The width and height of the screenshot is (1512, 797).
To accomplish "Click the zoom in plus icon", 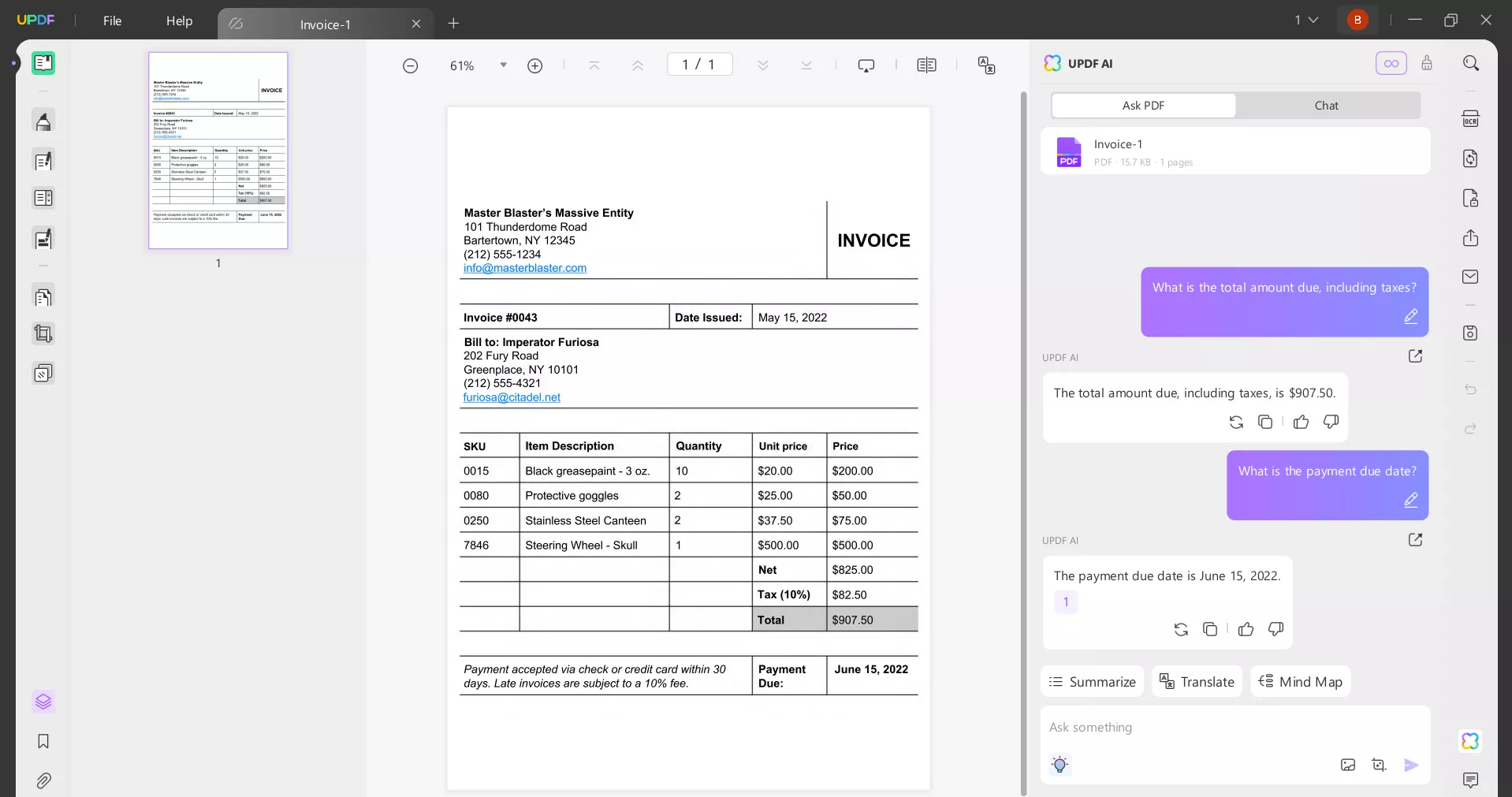I will pyautogui.click(x=534, y=66).
